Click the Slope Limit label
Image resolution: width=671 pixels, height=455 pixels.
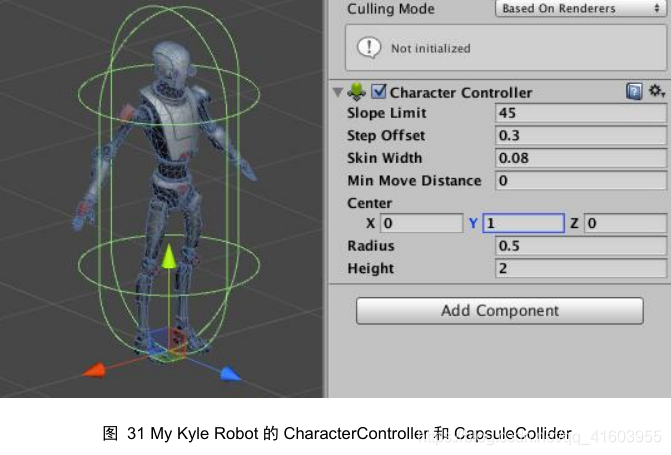[x=386, y=113]
